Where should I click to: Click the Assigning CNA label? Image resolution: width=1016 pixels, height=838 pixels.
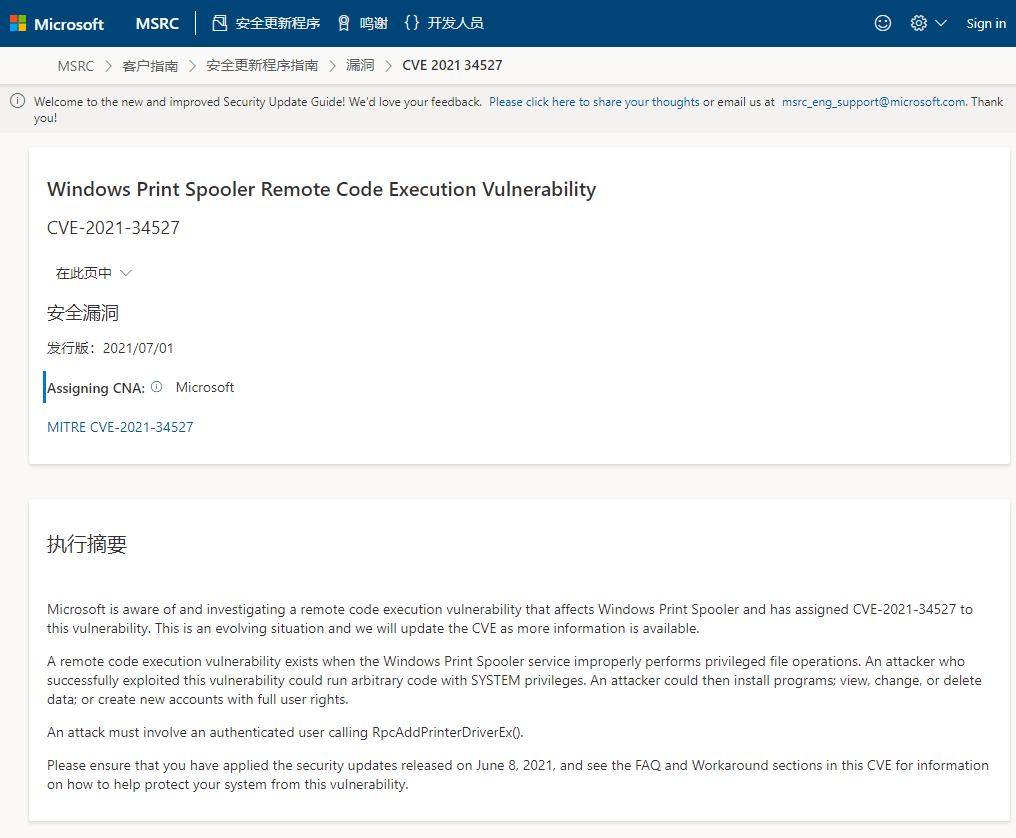tap(96, 388)
